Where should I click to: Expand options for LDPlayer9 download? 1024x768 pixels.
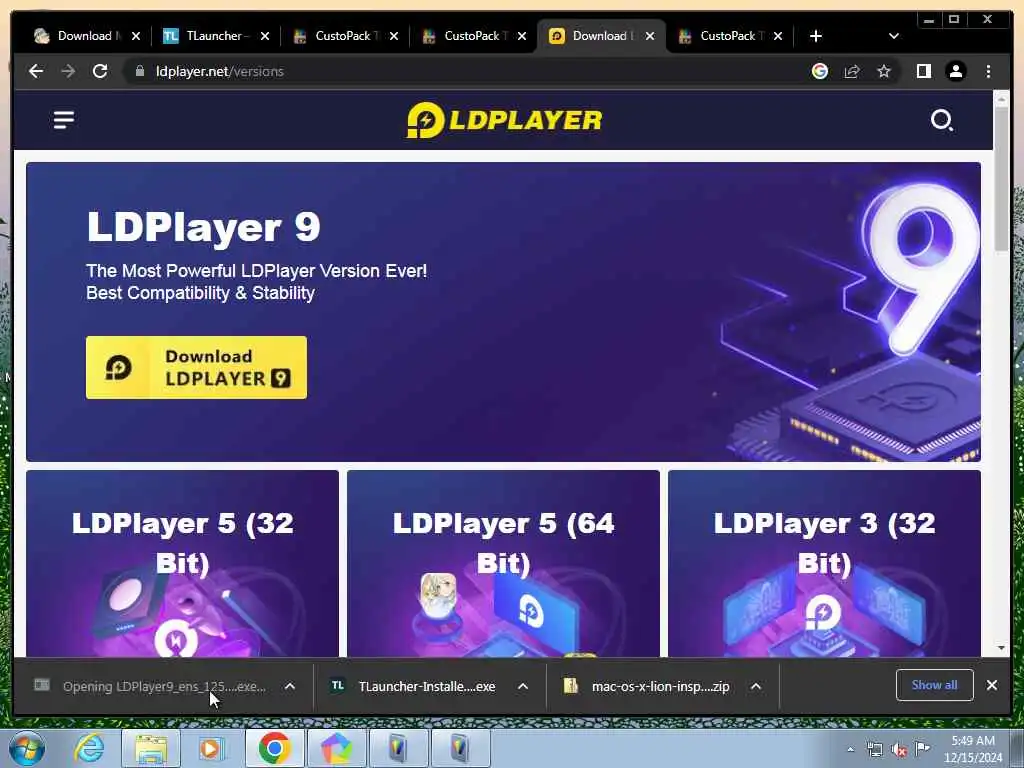290,686
